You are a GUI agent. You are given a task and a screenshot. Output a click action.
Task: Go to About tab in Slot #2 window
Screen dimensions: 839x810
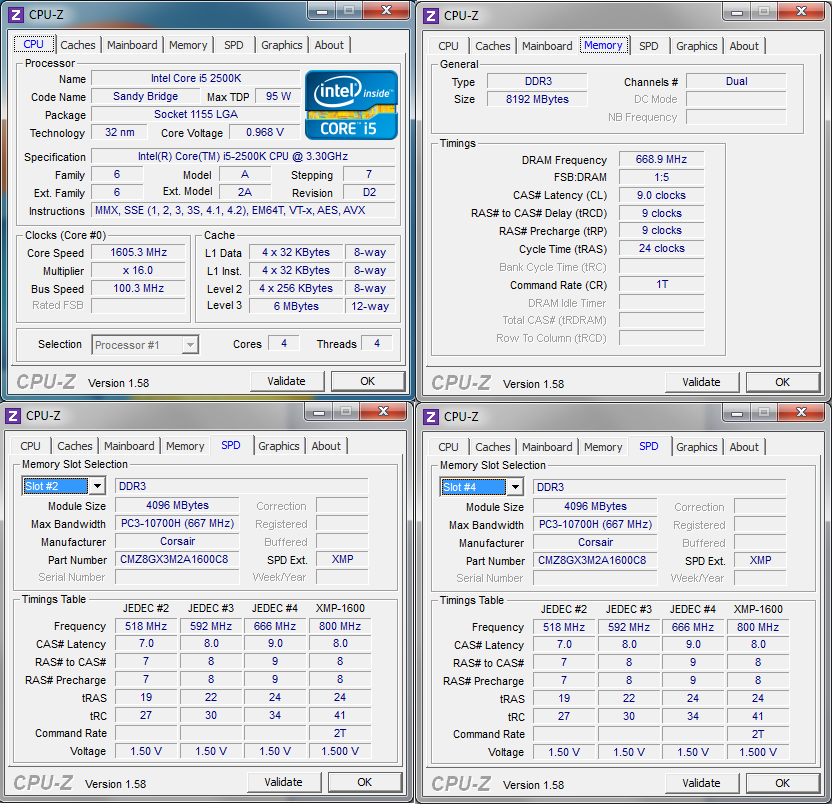pos(326,446)
